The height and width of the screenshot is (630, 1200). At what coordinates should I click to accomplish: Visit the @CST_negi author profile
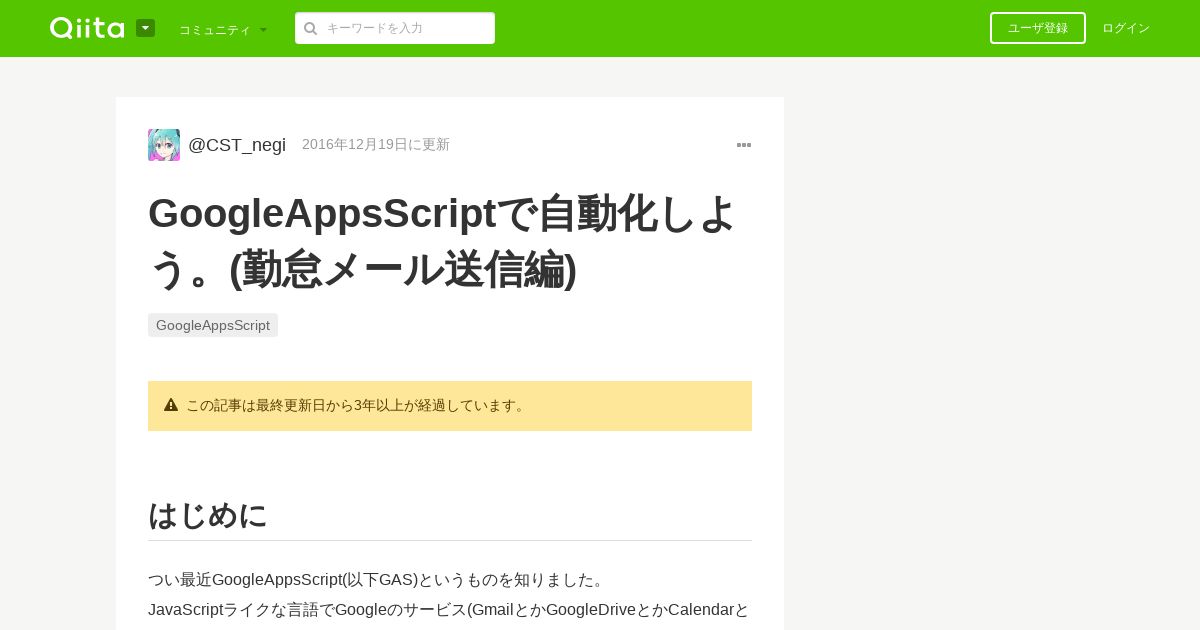[237, 145]
